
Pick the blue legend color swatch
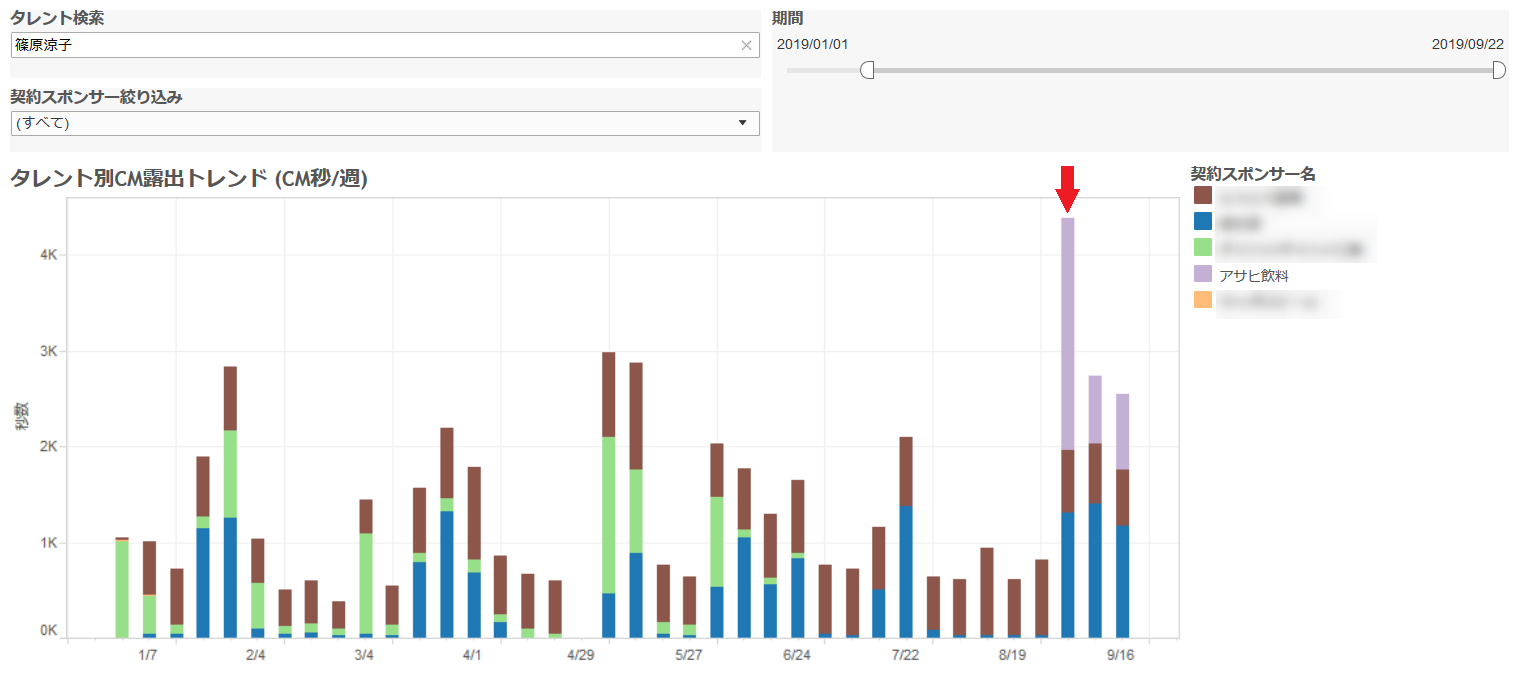[1203, 221]
